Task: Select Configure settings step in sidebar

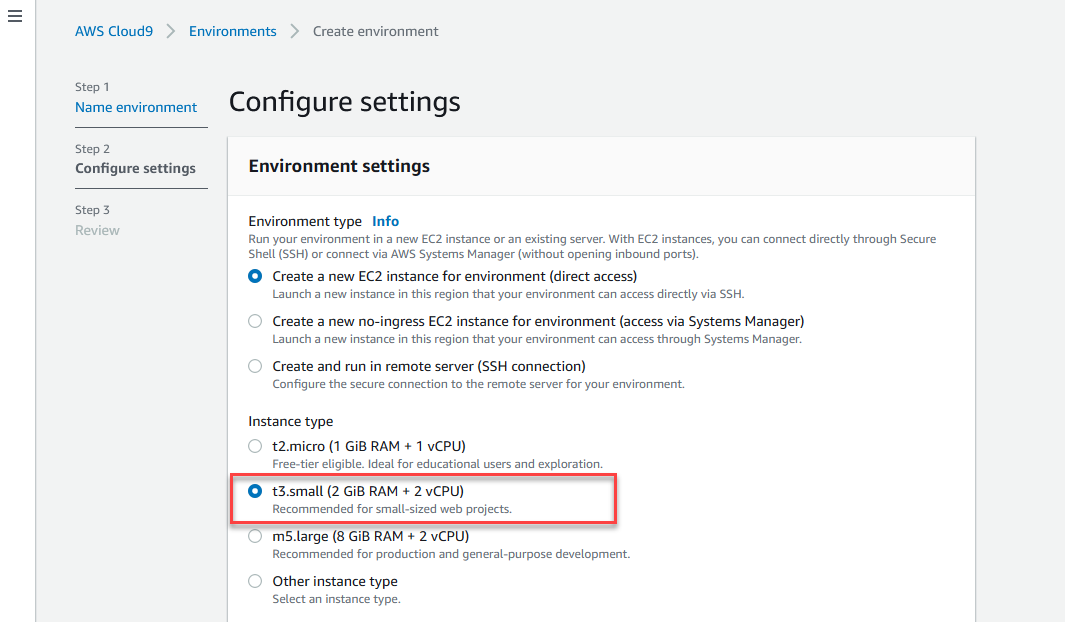Action: point(135,168)
